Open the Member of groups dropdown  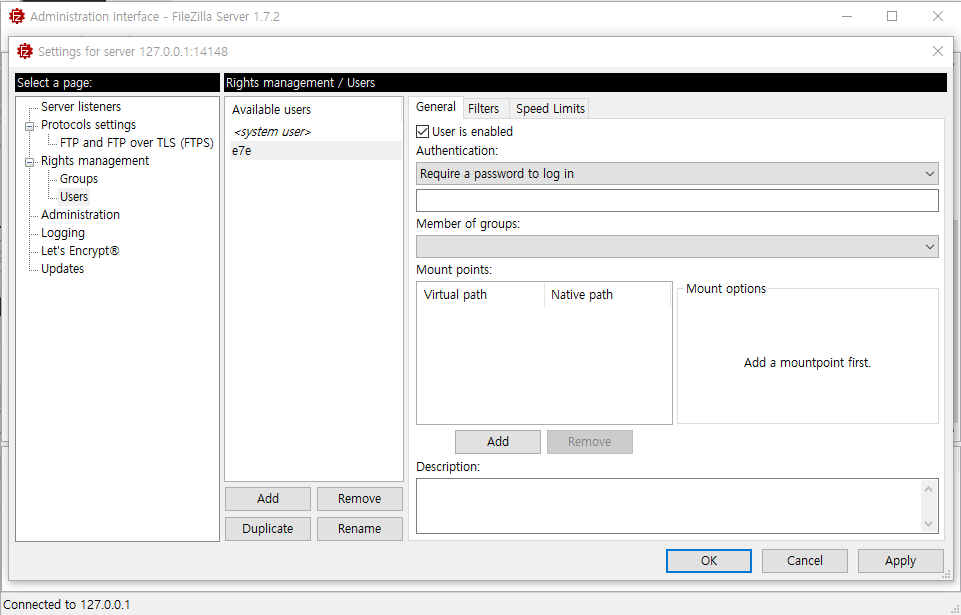click(677, 246)
